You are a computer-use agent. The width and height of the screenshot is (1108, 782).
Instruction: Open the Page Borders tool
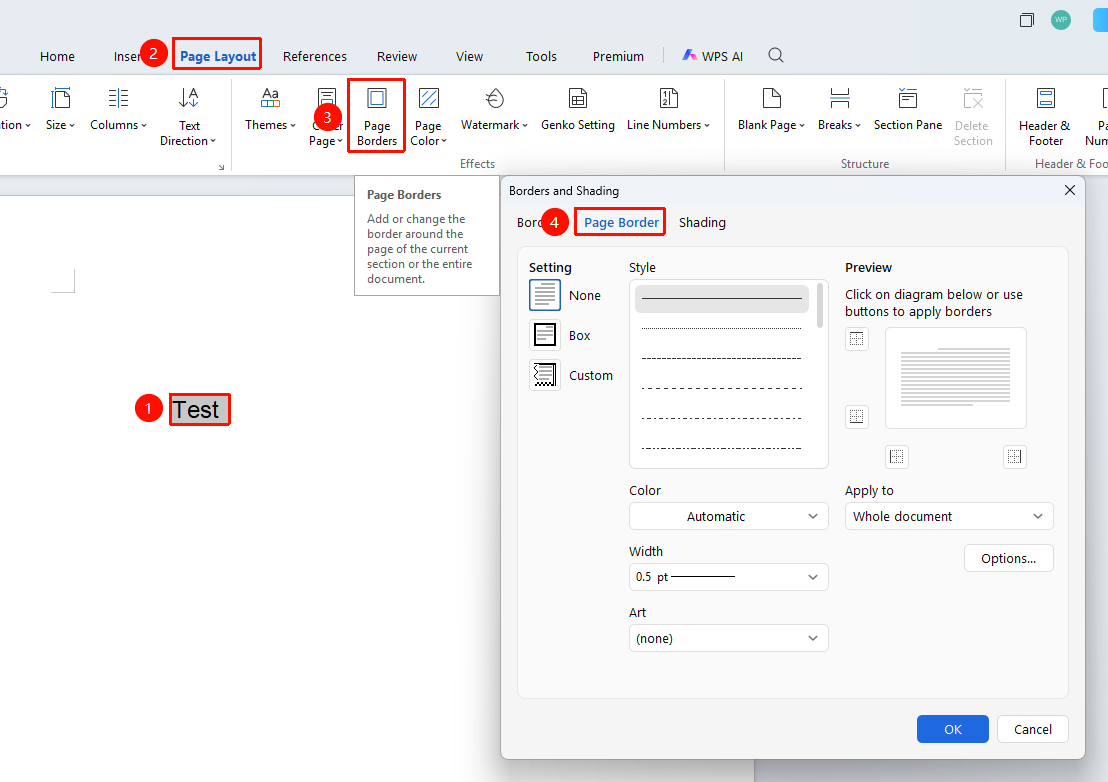[x=377, y=116]
